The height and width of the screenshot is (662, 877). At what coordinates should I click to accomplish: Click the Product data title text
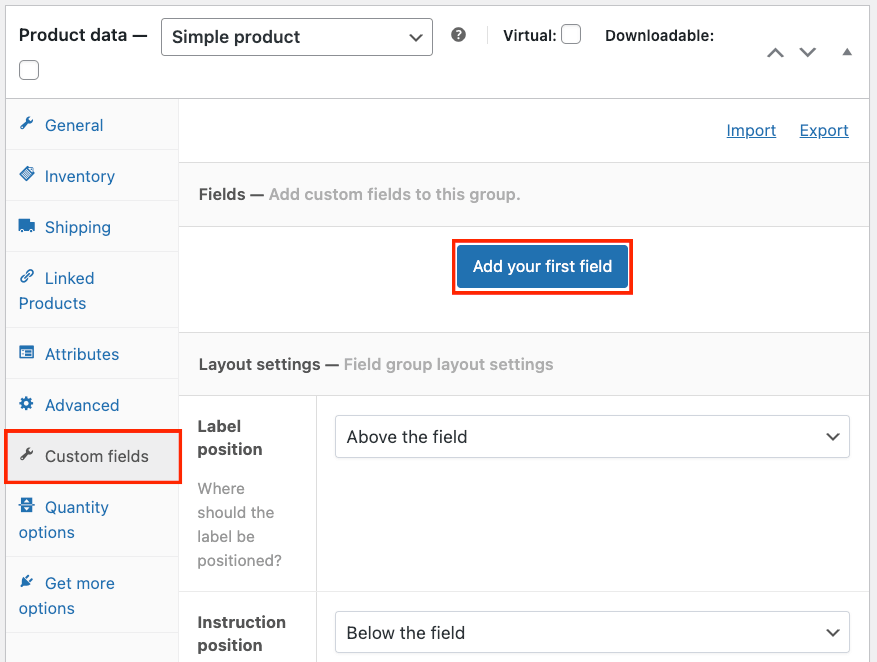pyautogui.click(x=73, y=35)
